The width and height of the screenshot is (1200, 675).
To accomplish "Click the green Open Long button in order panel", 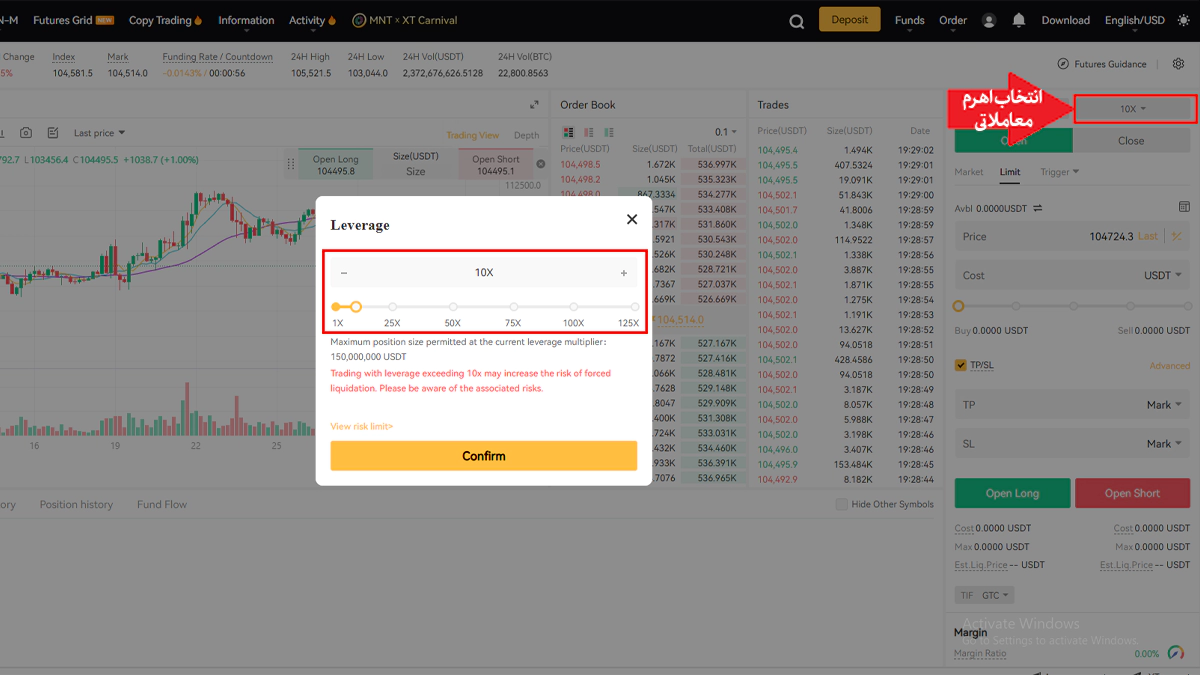I will point(1012,493).
